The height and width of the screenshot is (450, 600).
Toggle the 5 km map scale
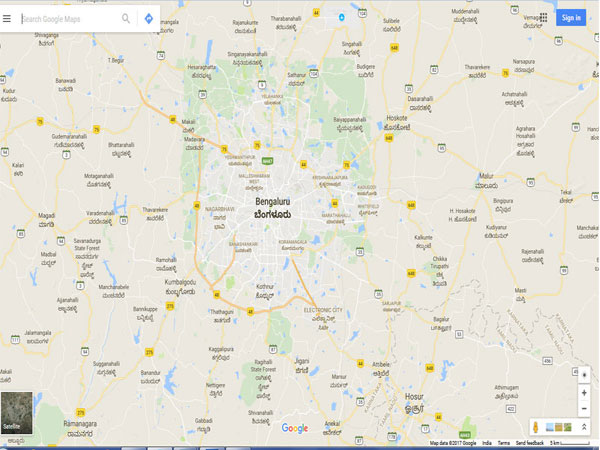tap(570, 443)
